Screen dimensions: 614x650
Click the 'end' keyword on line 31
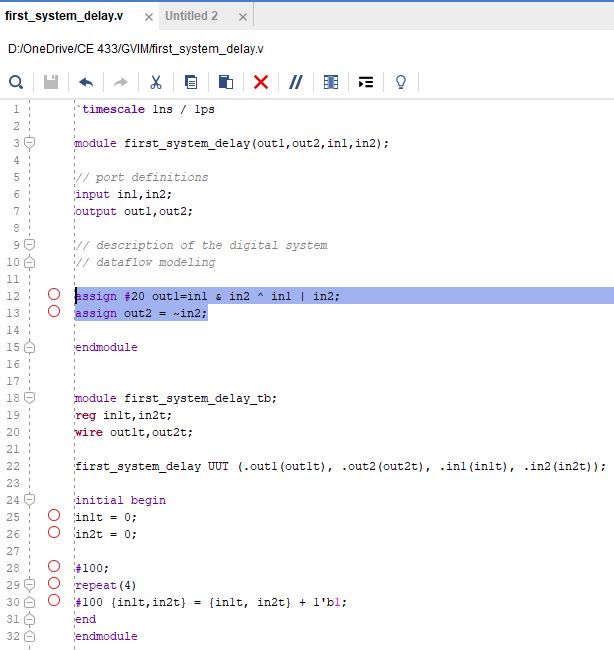click(x=85, y=619)
